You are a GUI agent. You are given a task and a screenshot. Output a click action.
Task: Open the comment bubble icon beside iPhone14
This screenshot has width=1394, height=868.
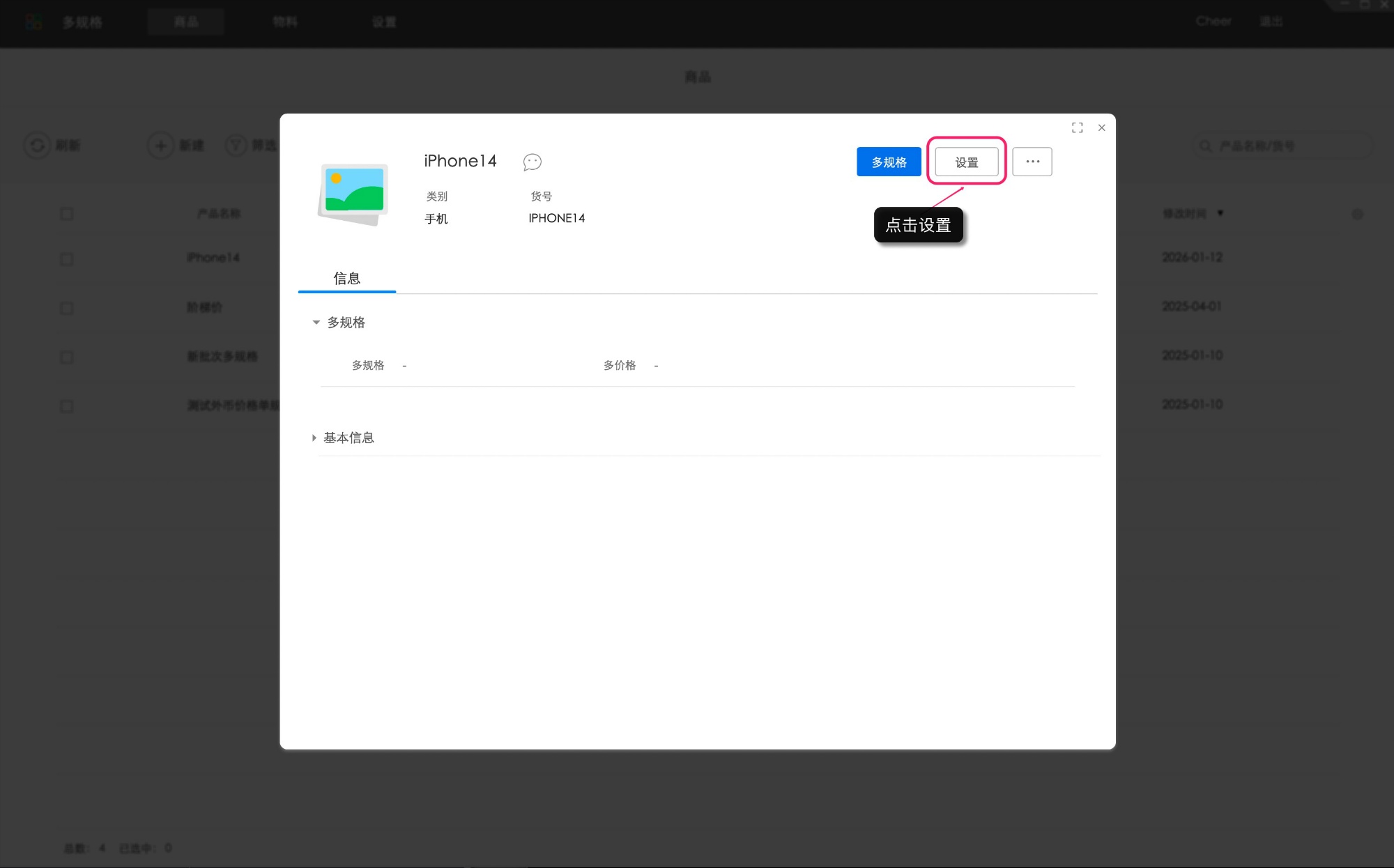(x=532, y=162)
